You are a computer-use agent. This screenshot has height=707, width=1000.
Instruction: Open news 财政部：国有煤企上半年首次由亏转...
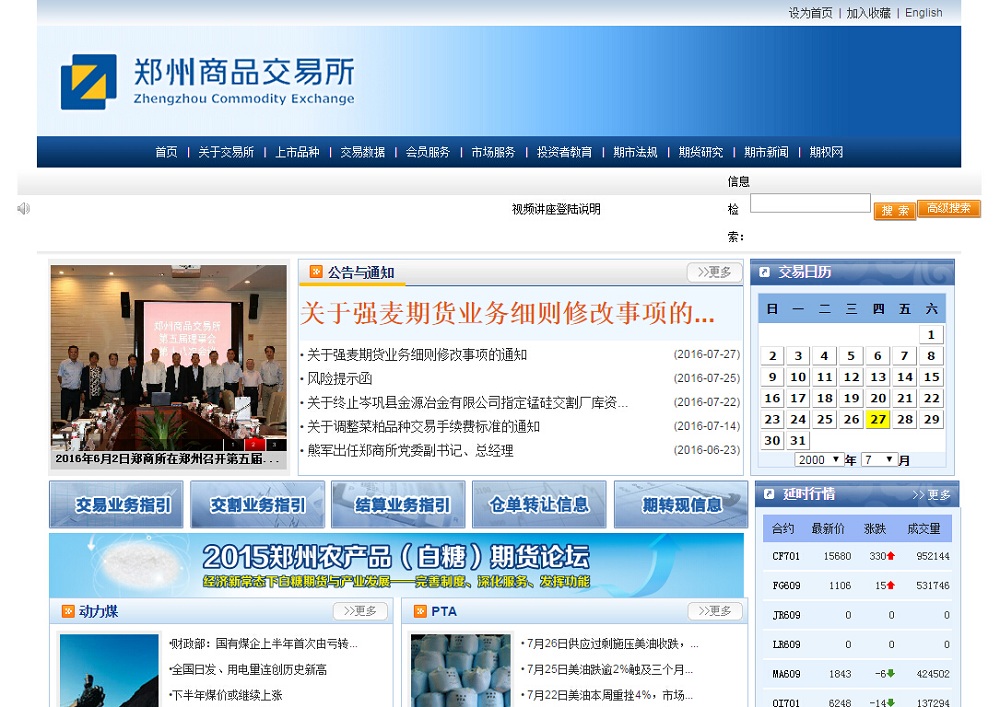264,644
